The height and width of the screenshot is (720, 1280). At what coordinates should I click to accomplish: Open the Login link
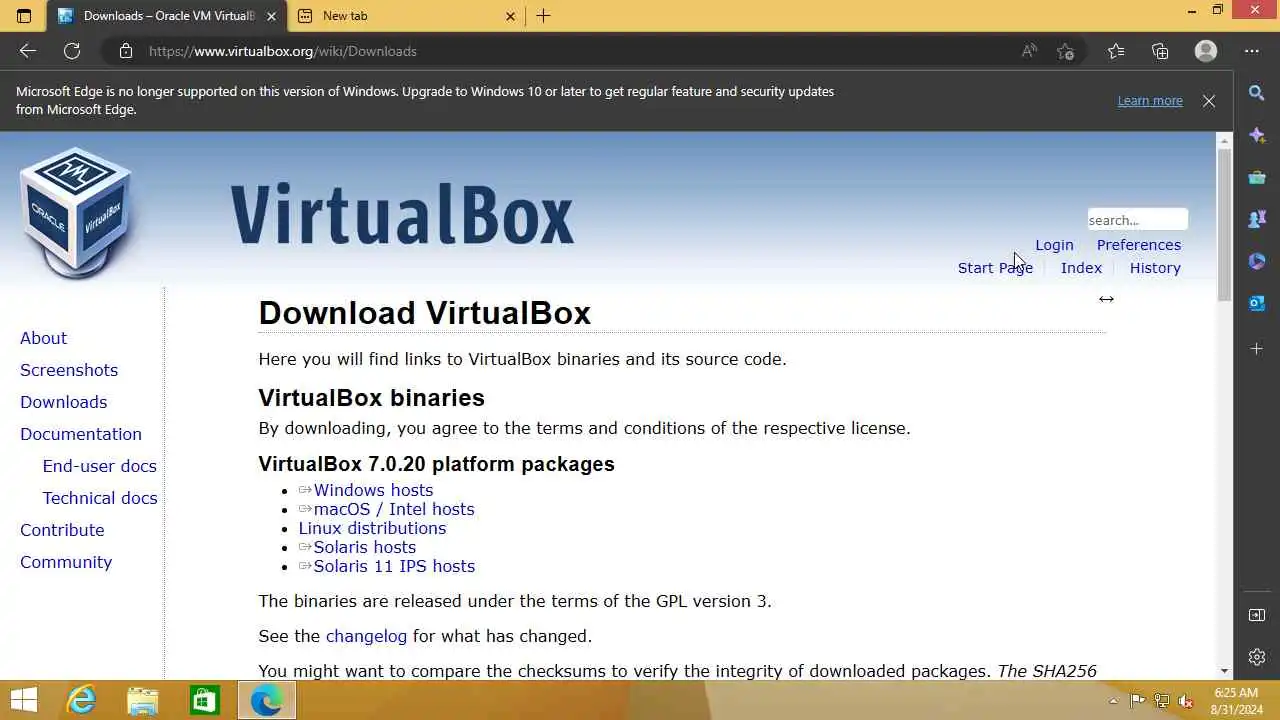point(1054,245)
